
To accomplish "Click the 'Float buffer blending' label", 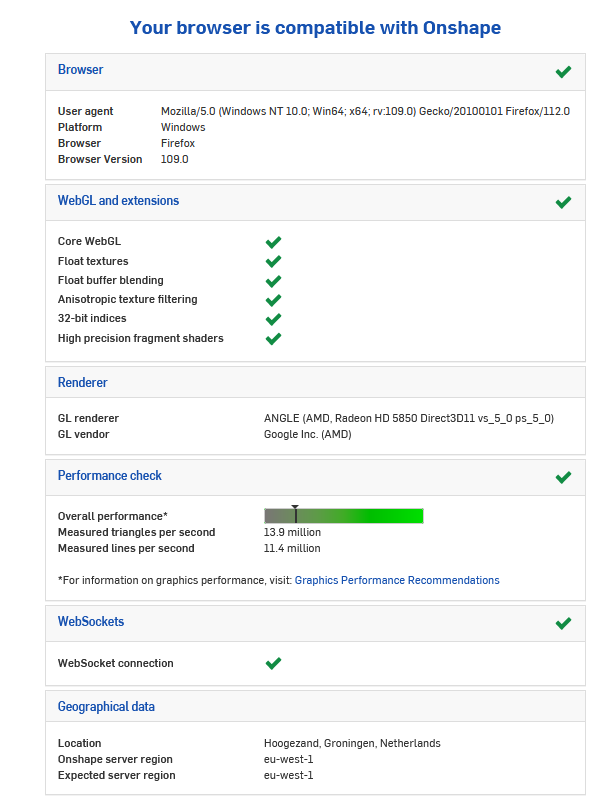I will [111, 280].
